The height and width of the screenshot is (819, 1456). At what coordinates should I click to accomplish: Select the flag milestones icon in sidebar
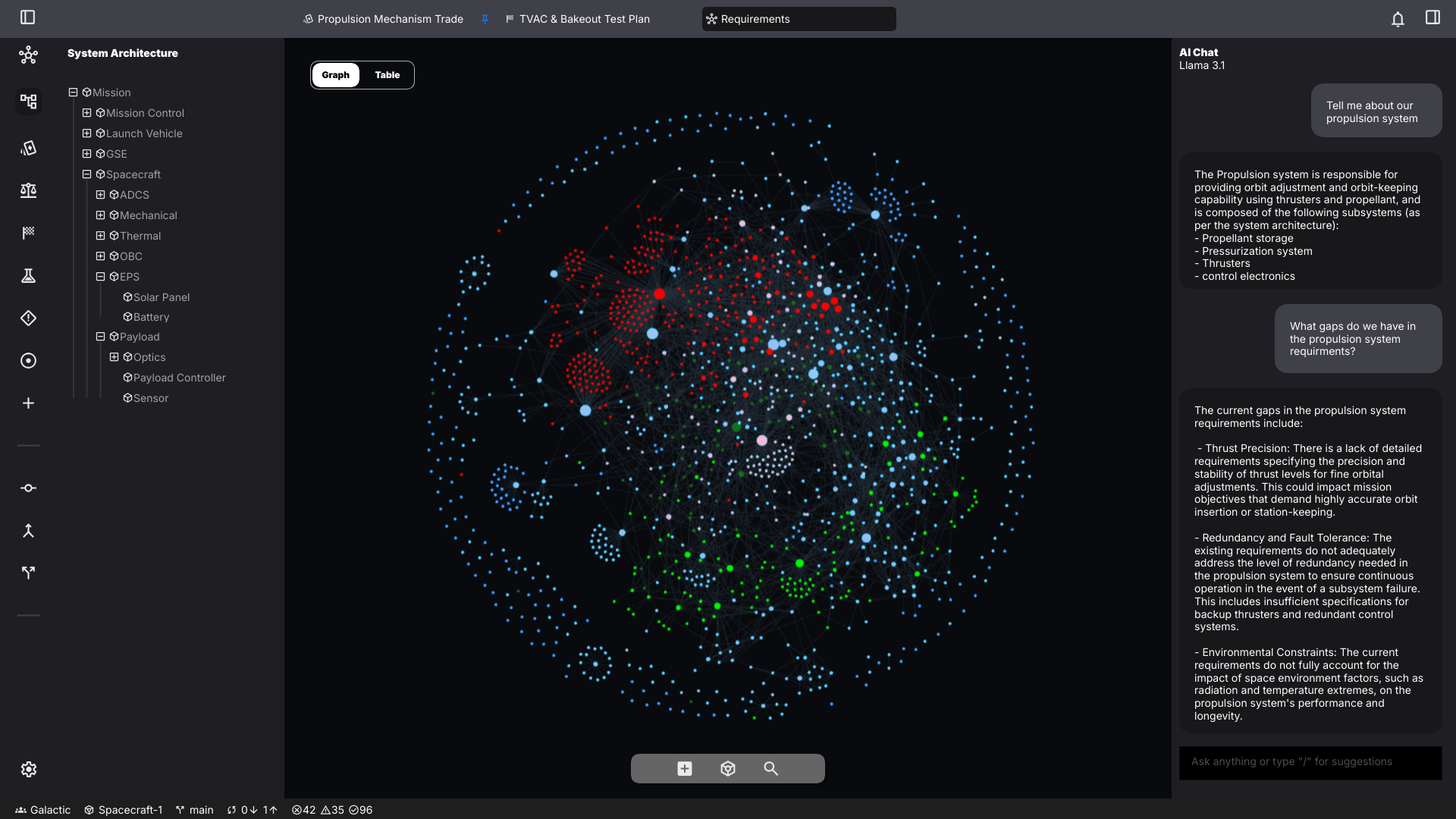pyautogui.click(x=28, y=233)
